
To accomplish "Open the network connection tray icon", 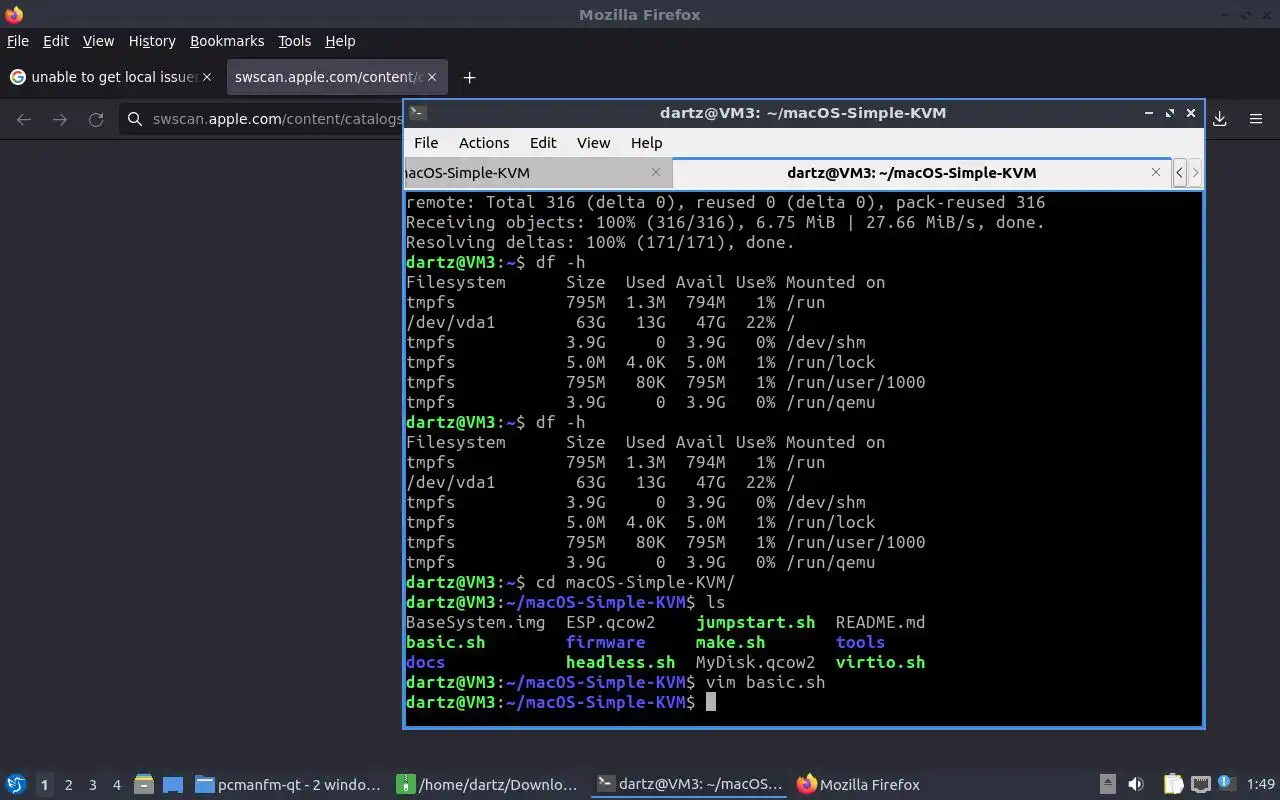I will coord(1201,785).
